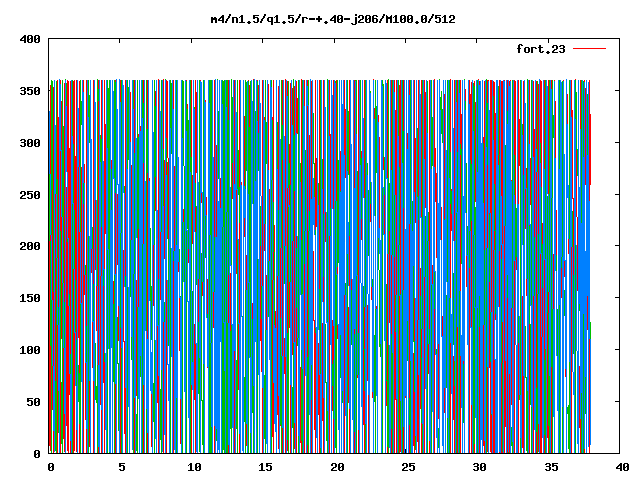The width and height of the screenshot is (640, 480).
Task: Click y-axis label 250
Action: click(30, 195)
